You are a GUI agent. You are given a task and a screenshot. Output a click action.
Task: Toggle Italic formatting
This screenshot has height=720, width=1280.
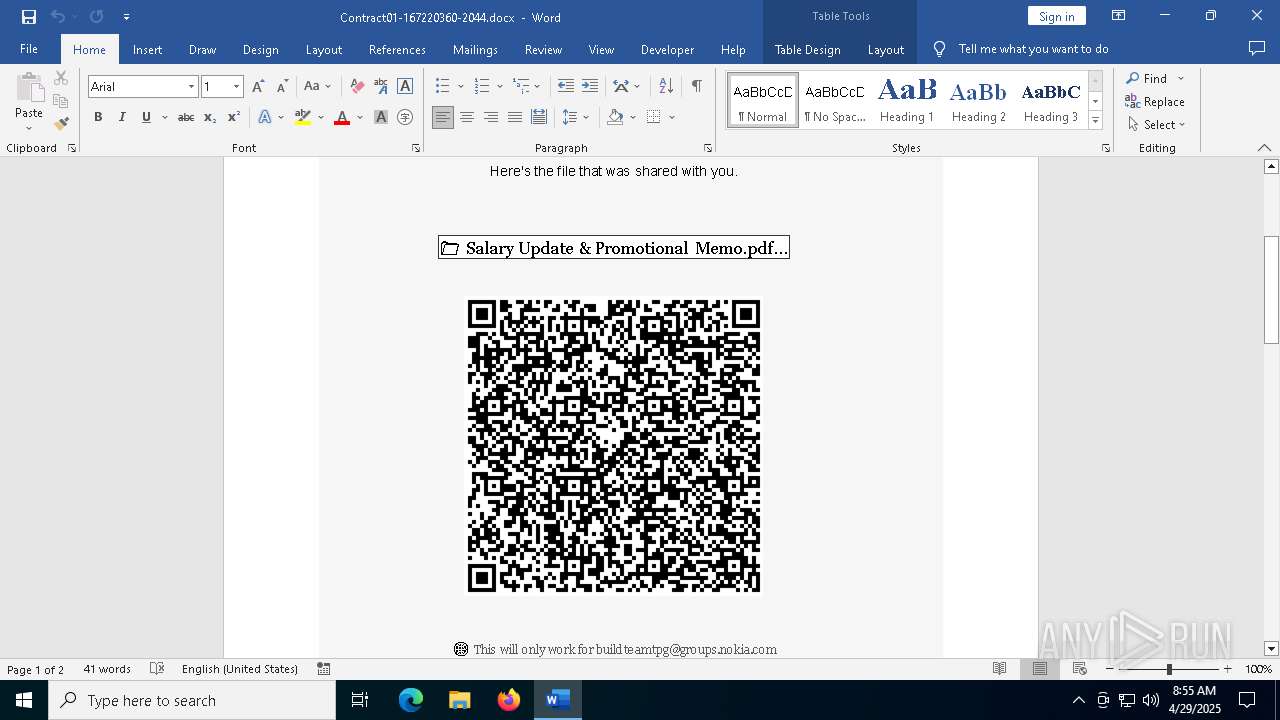tap(122, 117)
